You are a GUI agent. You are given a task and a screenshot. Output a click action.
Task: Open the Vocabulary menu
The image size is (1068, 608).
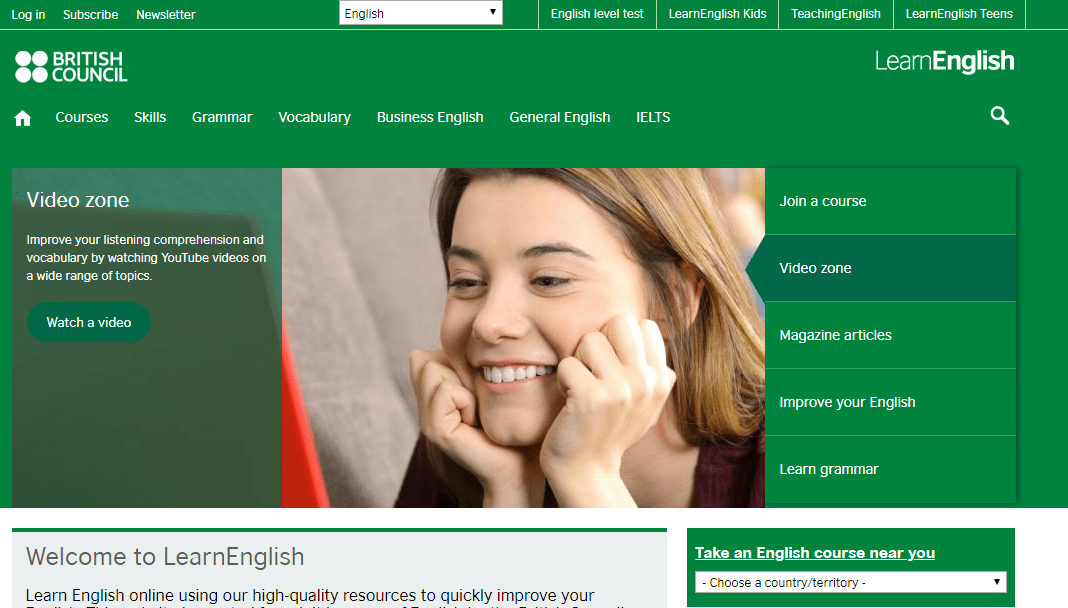coord(315,117)
